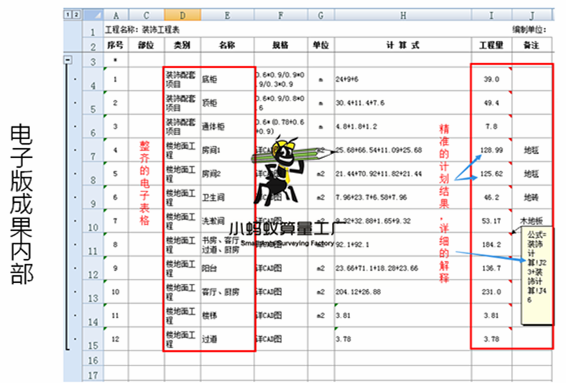Show outline level 2
The height and width of the screenshot is (383, 566).
click(x=76, y=15)
